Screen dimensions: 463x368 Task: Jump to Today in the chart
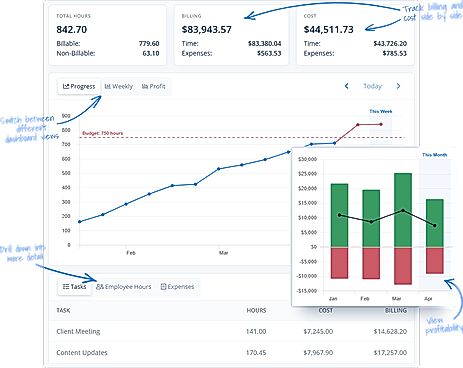pyautogui.click(x=372, y=86)
